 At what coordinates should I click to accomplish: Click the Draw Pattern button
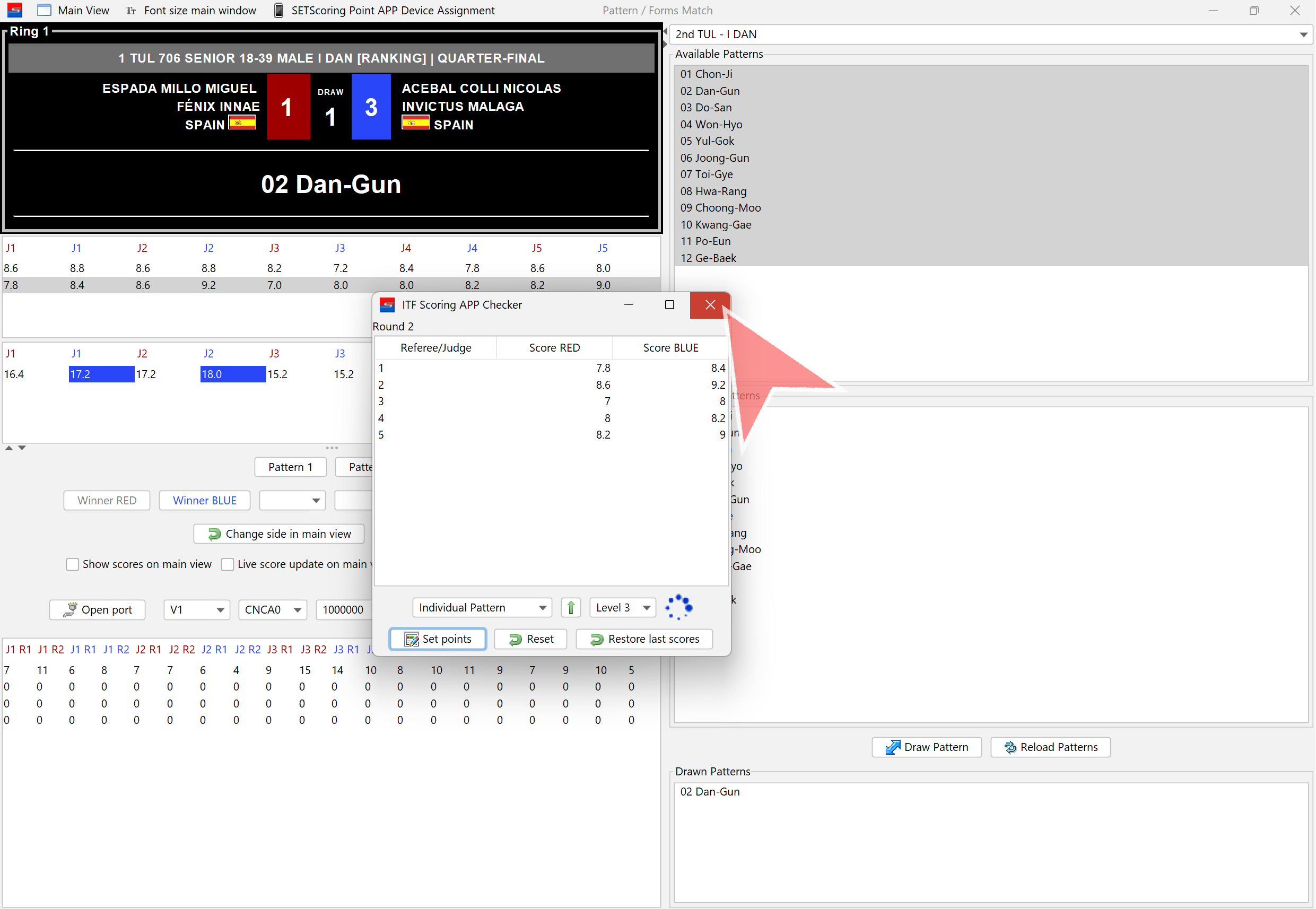pyautogui.click(x=927, y=747)
